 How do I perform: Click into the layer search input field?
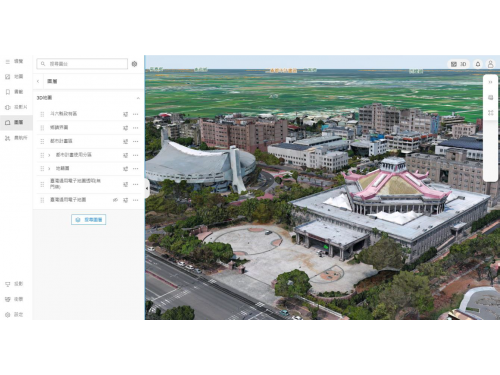pos(82,64)
